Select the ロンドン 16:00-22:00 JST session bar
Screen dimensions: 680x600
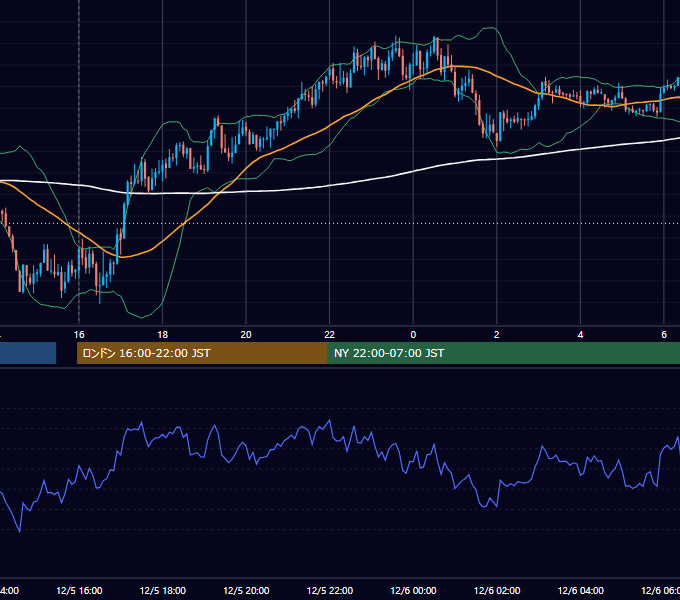pyautogui.click(x=202, y=353)
